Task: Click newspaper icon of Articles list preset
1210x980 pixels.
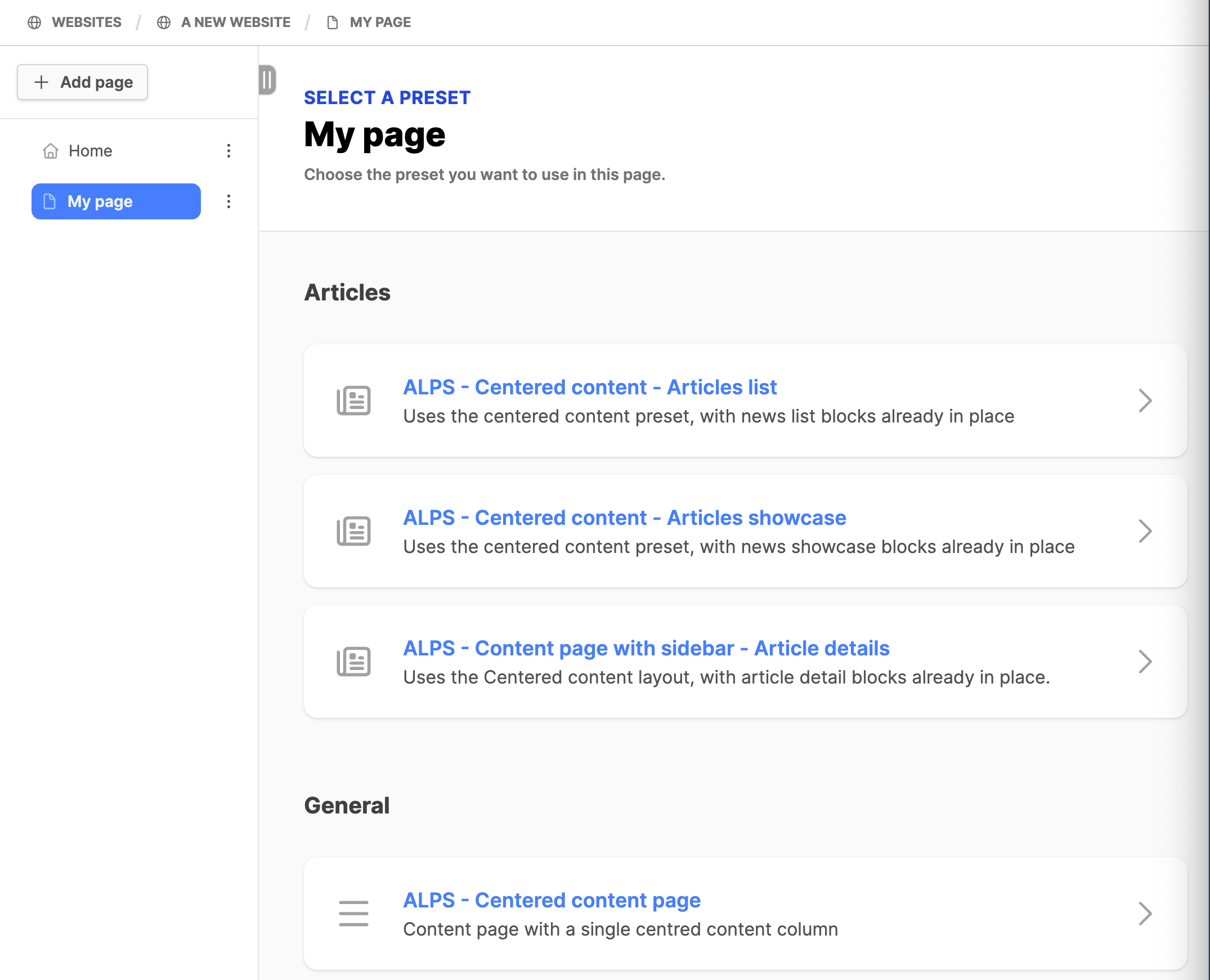Action: pyautogui.click(x=353, y=401)
